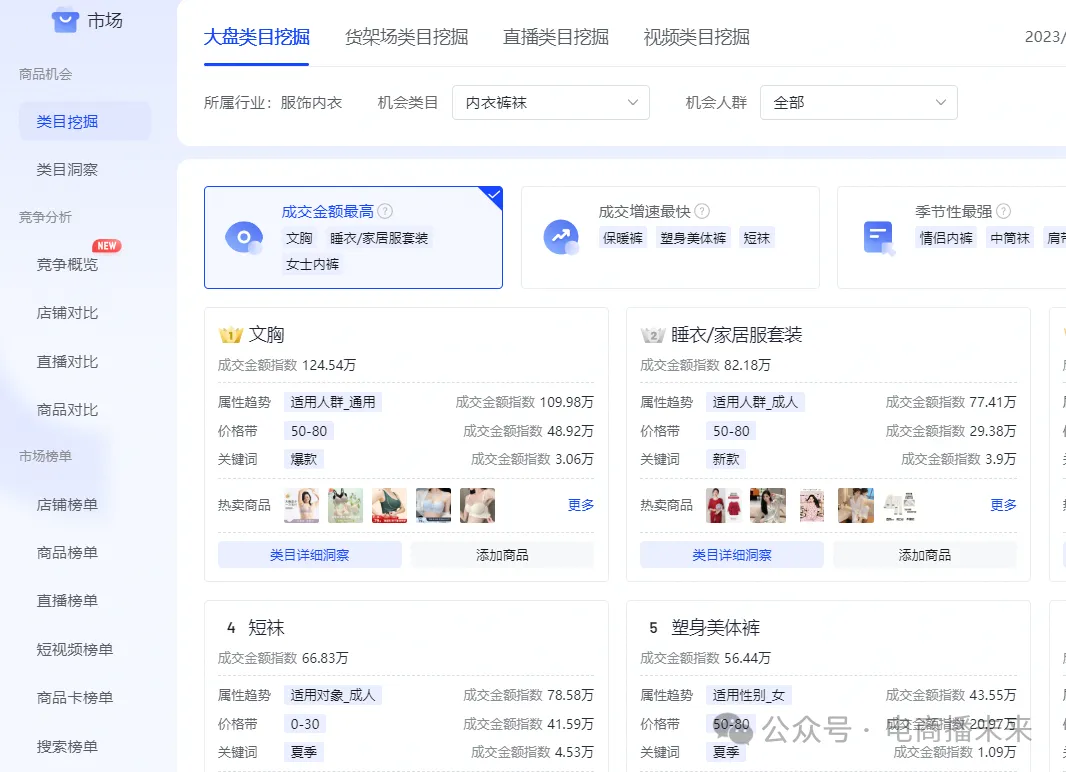Click the gold crown icon beside 文胸
Viewport: 1066px width, 772px height.
(x=231, y=335)
